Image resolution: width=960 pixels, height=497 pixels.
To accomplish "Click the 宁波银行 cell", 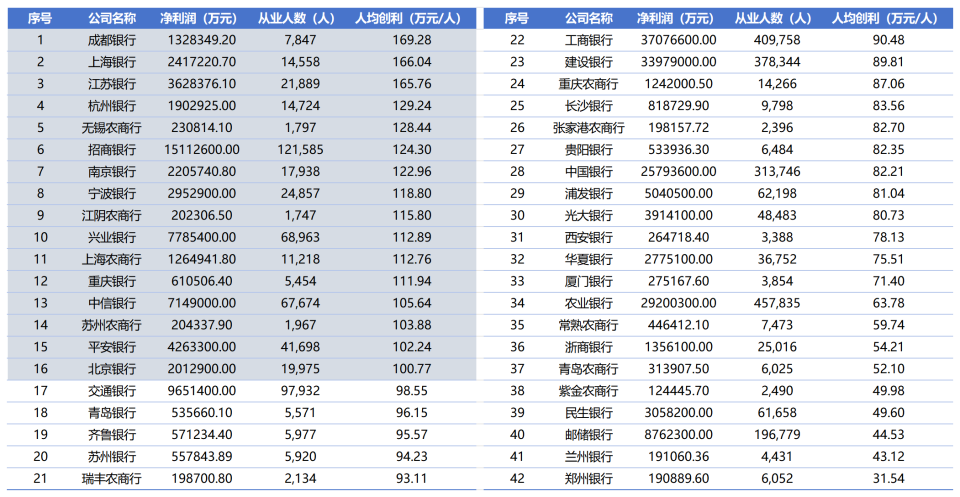I will [111, 193].
